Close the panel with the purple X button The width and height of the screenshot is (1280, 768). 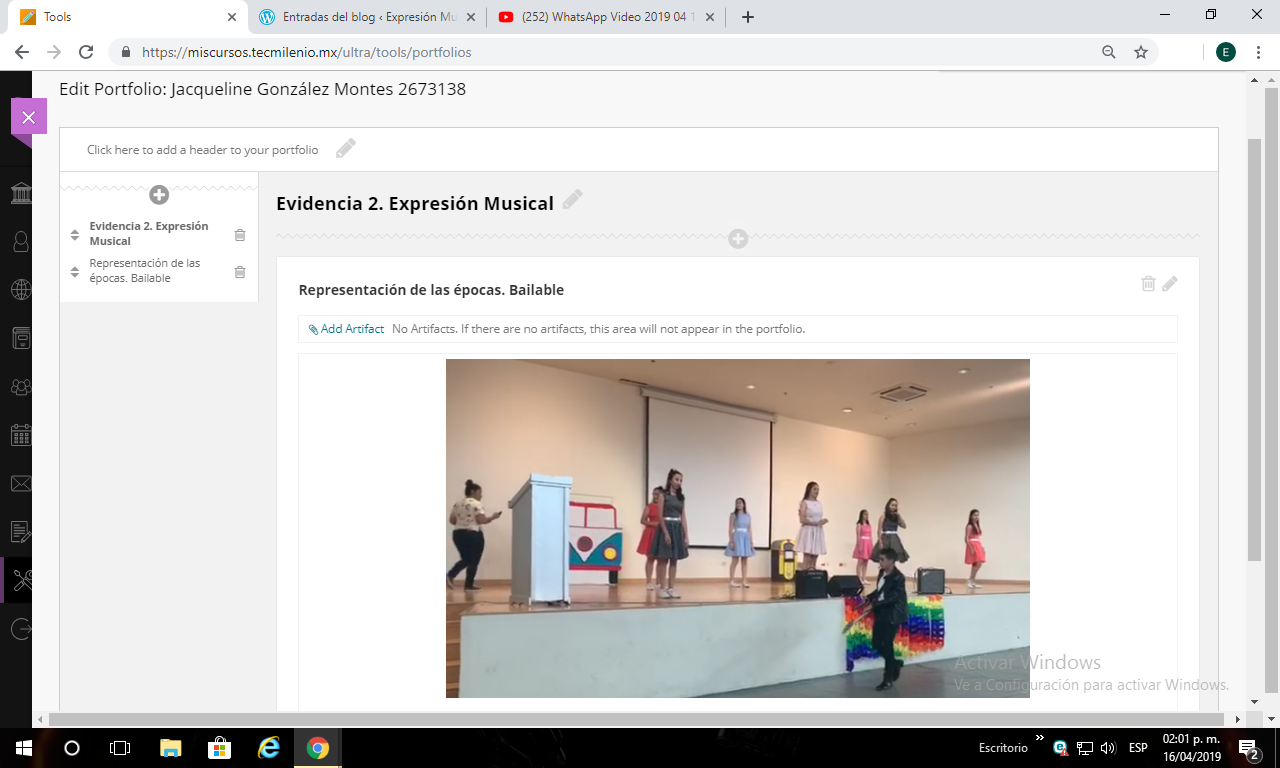coord(28,117)
